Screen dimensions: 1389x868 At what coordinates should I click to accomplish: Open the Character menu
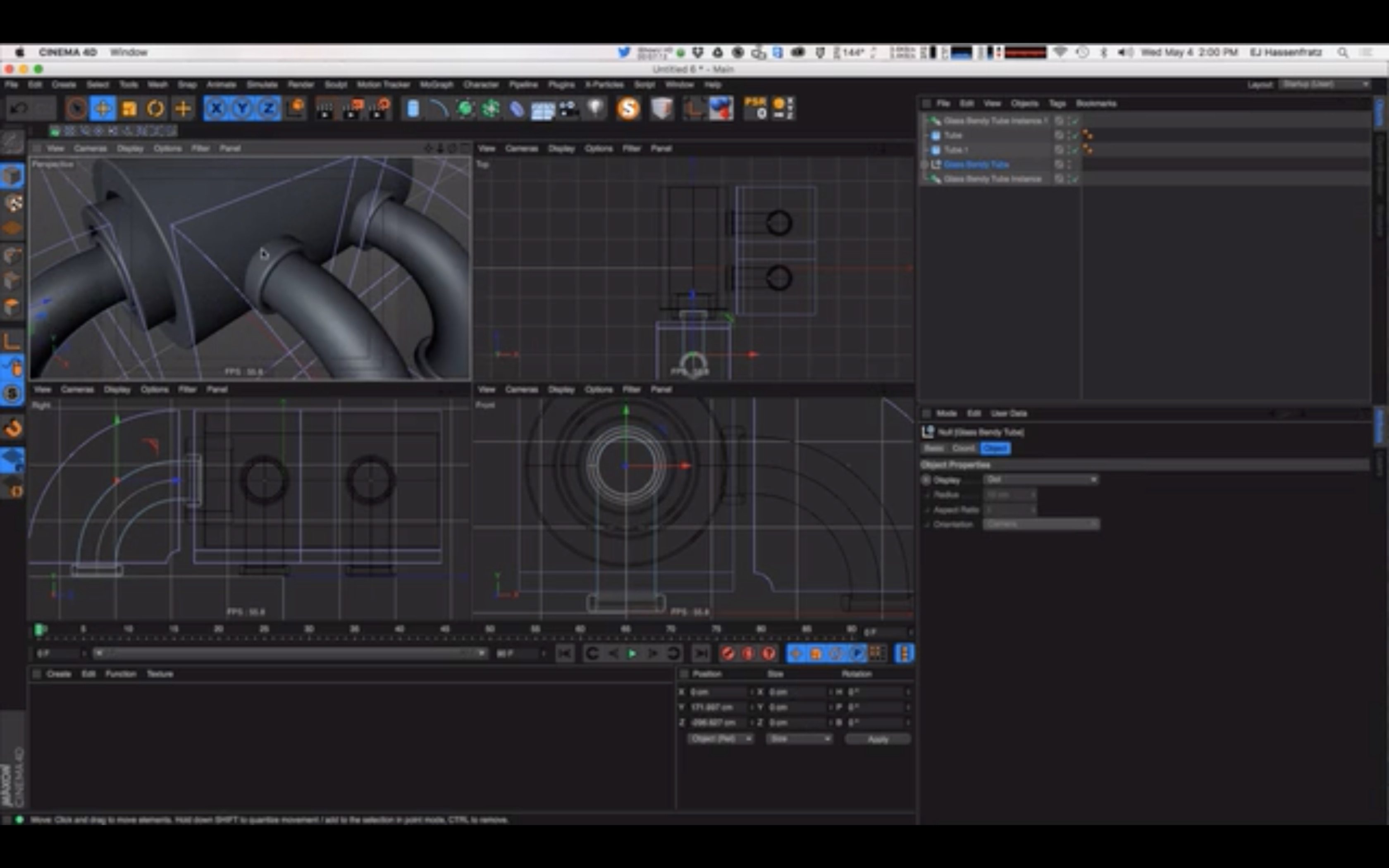(481, 84)
